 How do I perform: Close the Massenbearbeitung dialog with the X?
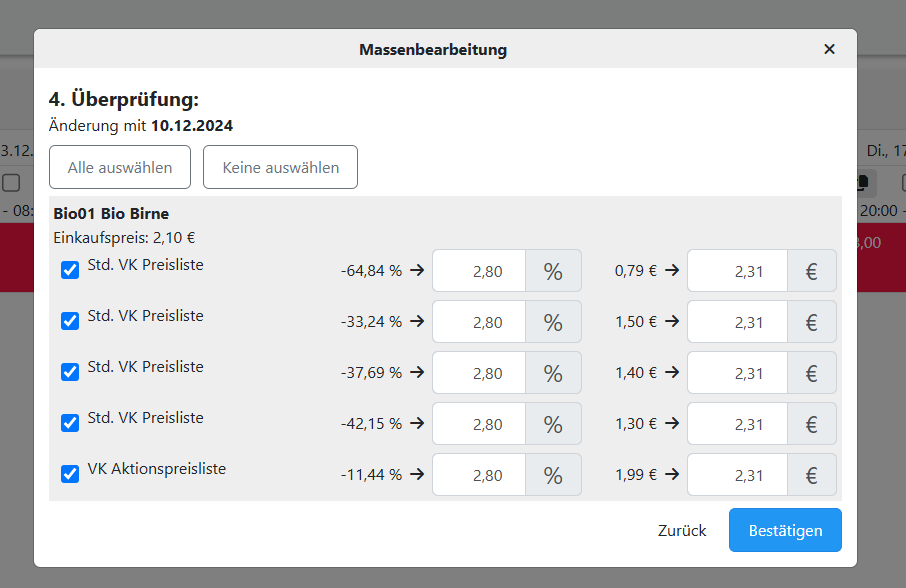click(829, 49)
